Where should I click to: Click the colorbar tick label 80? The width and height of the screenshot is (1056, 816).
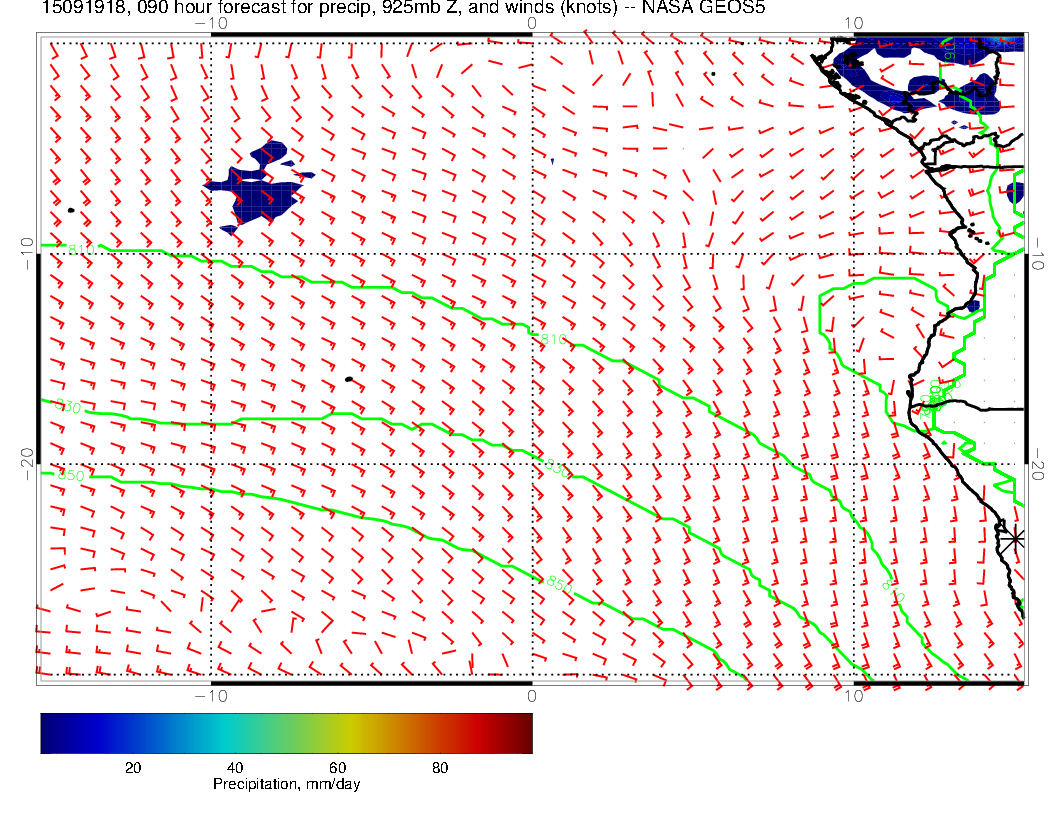[440, 768]
